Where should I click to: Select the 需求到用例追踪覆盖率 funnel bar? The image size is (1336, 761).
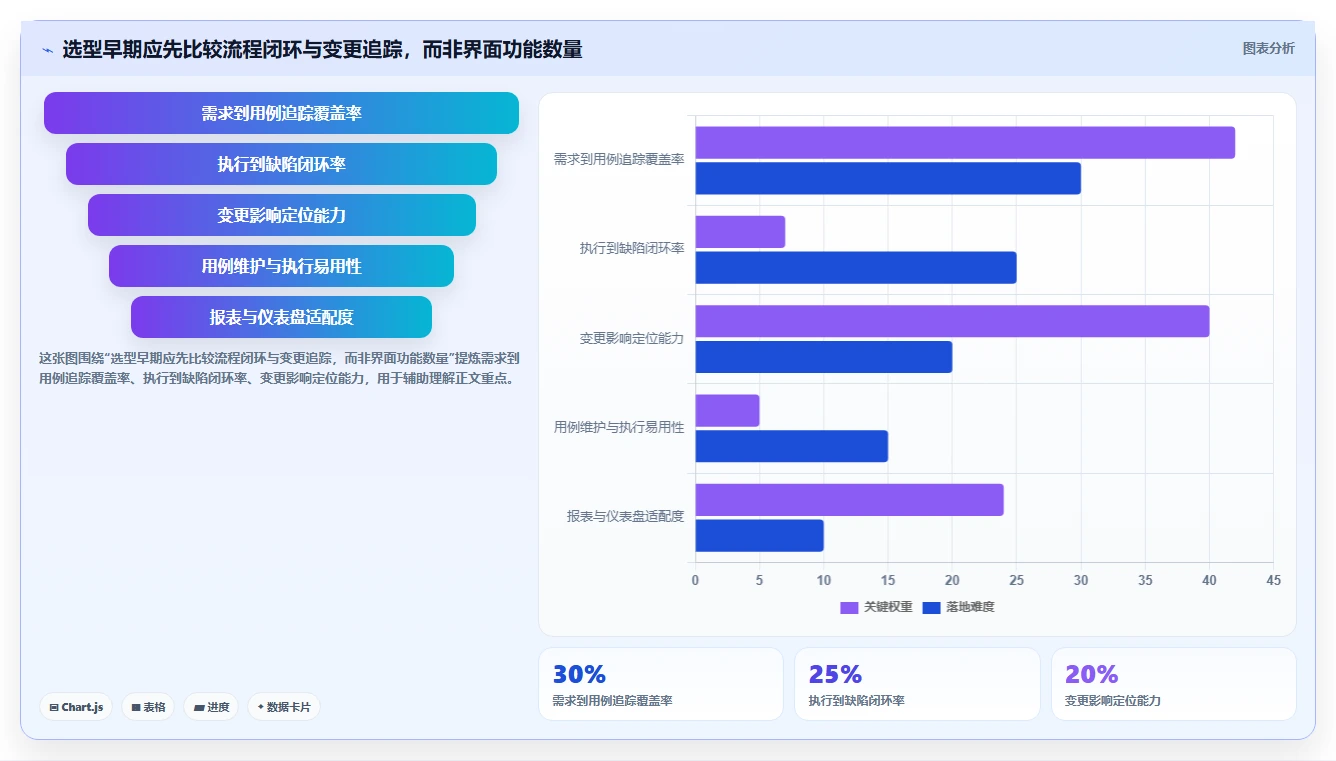pos(281,113)
